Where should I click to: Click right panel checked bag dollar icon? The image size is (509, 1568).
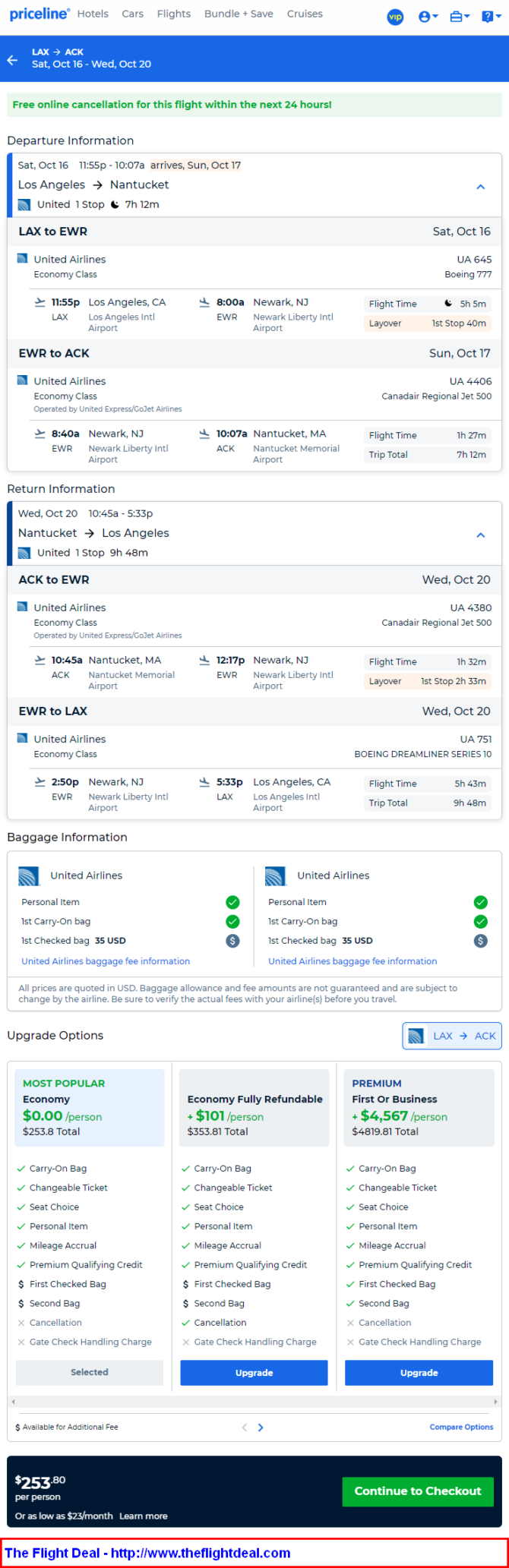click(x=480, y=941)
